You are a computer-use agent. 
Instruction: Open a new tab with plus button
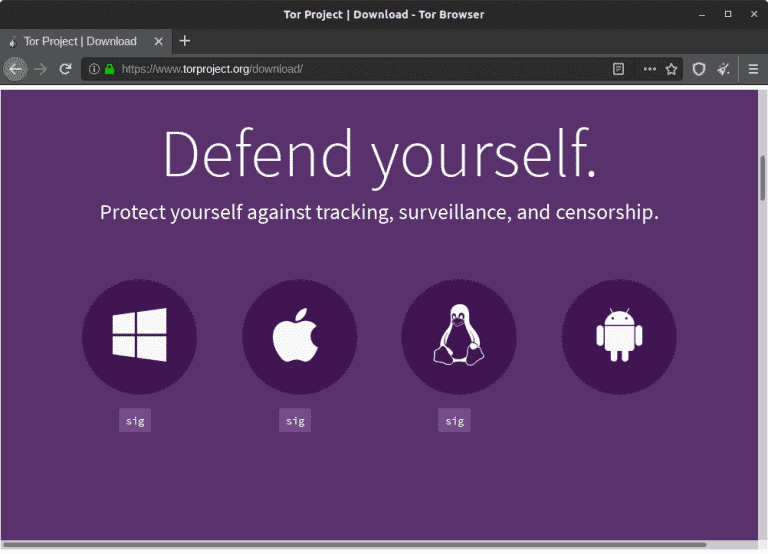coord(185,41)
